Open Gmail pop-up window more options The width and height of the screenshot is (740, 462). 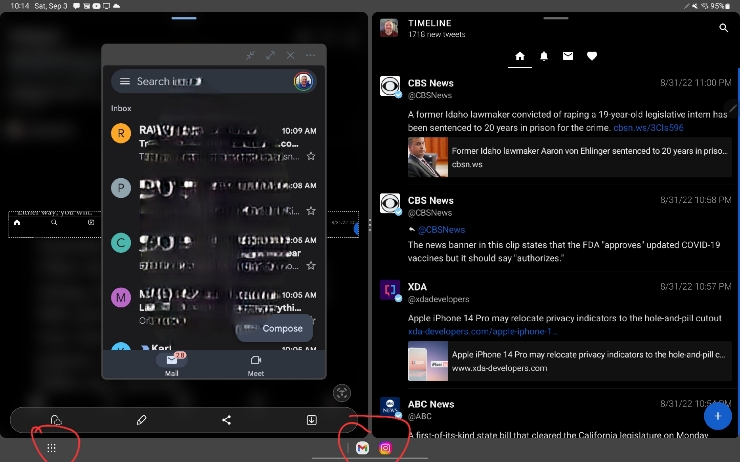pos(310,55)
